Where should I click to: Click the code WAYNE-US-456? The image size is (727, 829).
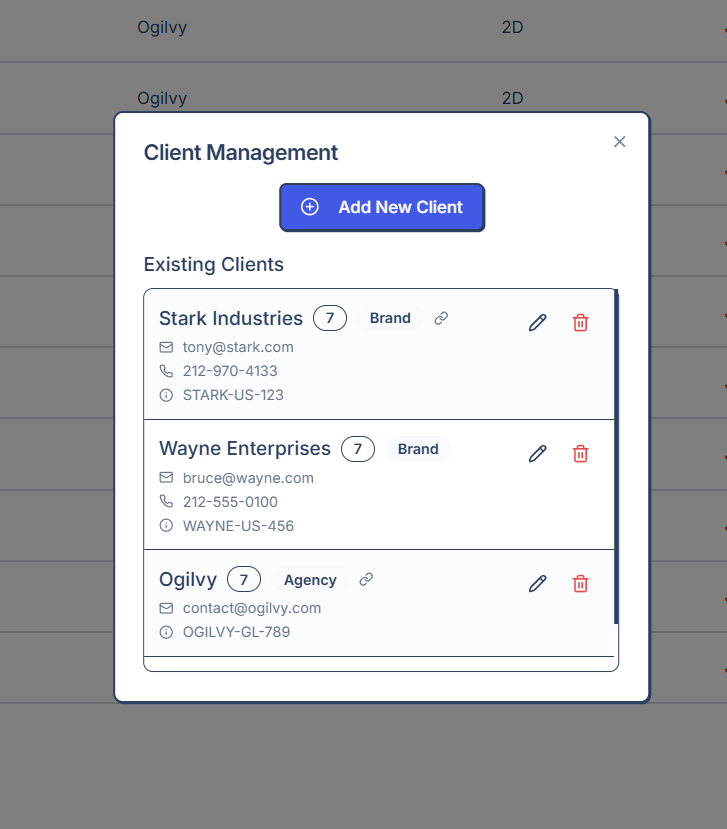coord(238,526)
